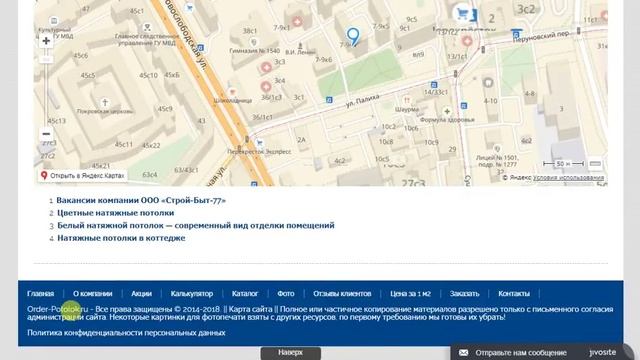Open Отзывы клиентов footer menu item
The width and height of the screenshot is (640, 360).
point(342,293)
